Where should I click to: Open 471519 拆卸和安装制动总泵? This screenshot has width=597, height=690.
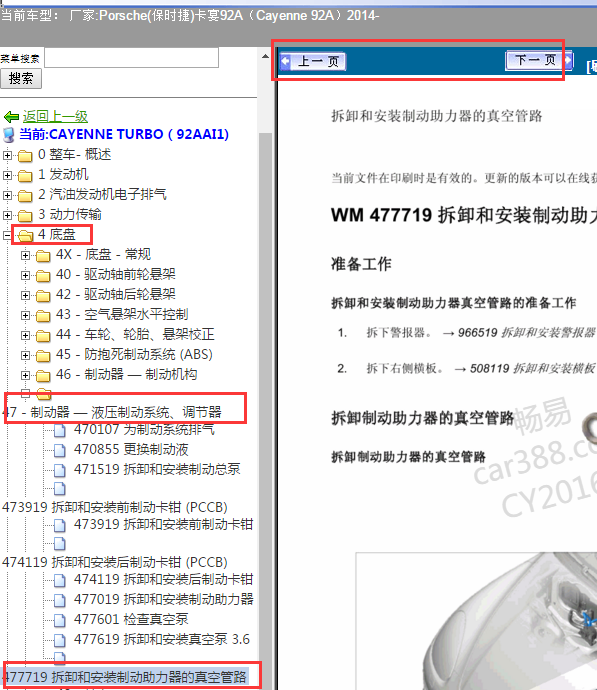(157, 470)
